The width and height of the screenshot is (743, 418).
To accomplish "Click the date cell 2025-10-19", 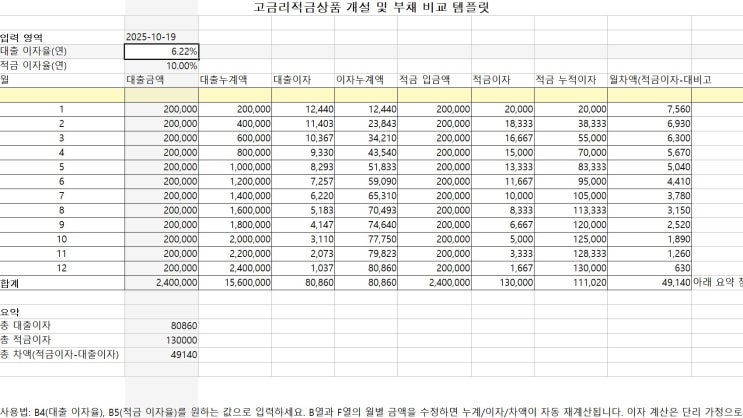I will pyautogui.click(x=162, y=37).
